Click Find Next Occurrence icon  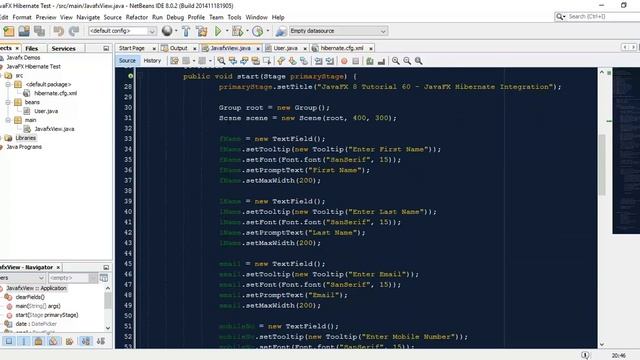click(x=244, y=61)
